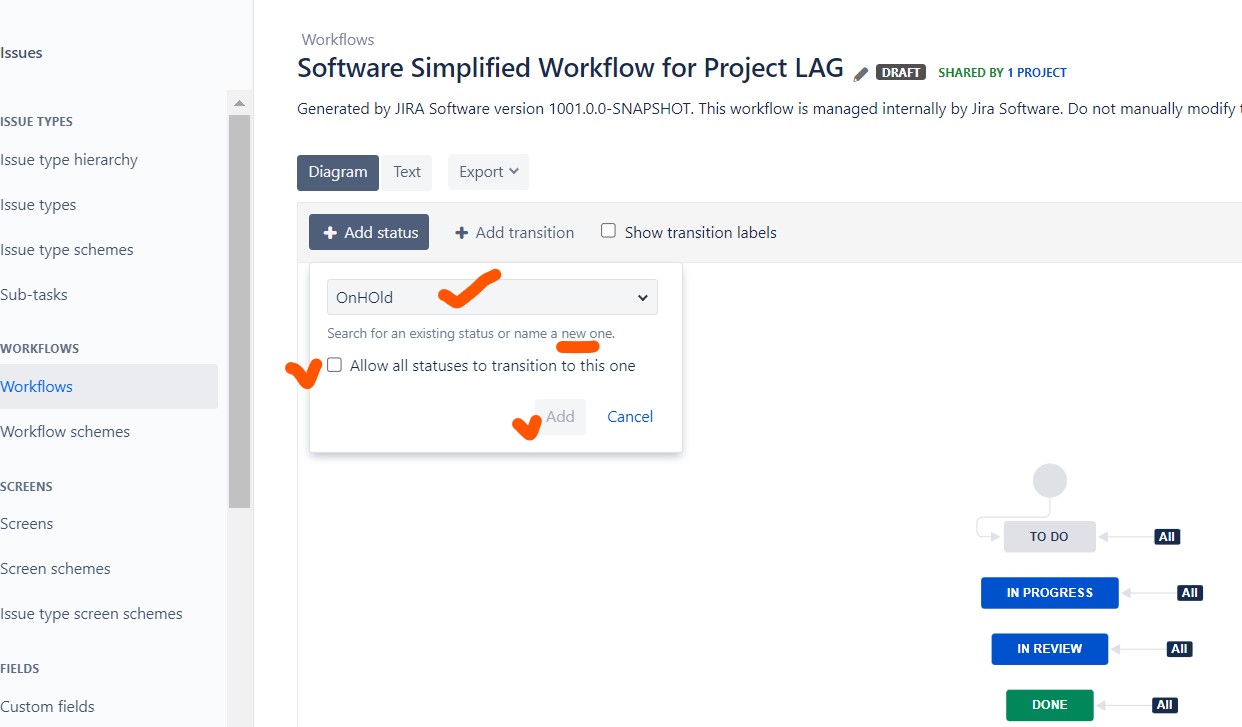
Task: Click Cancel in the add status popup
Action: point(630,416)
